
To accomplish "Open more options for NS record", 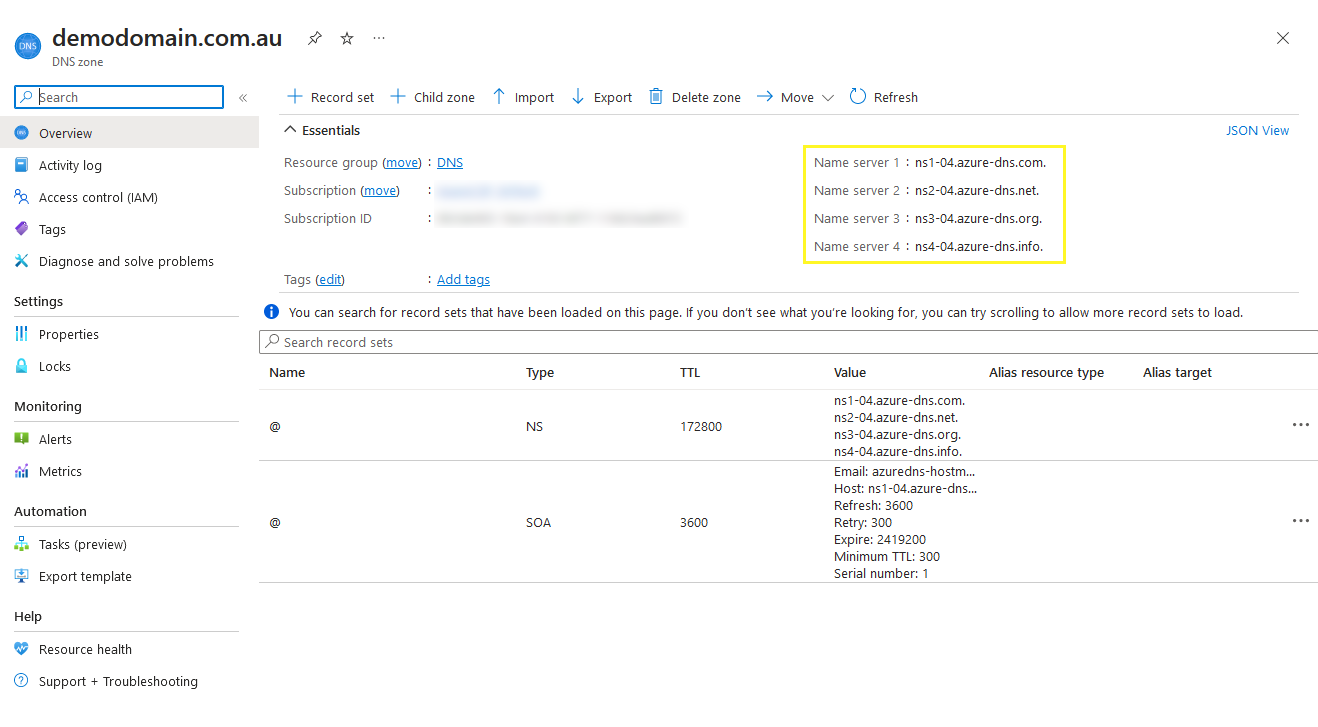I will point(1300,425).
